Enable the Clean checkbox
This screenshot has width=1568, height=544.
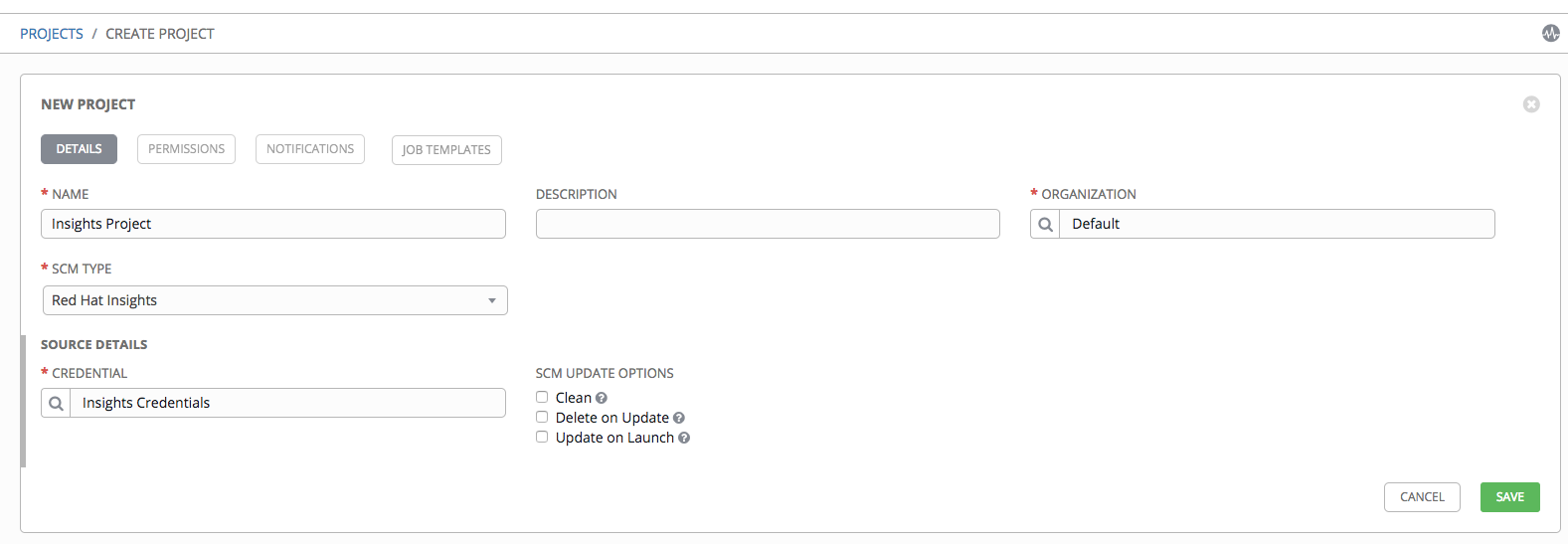542,397
